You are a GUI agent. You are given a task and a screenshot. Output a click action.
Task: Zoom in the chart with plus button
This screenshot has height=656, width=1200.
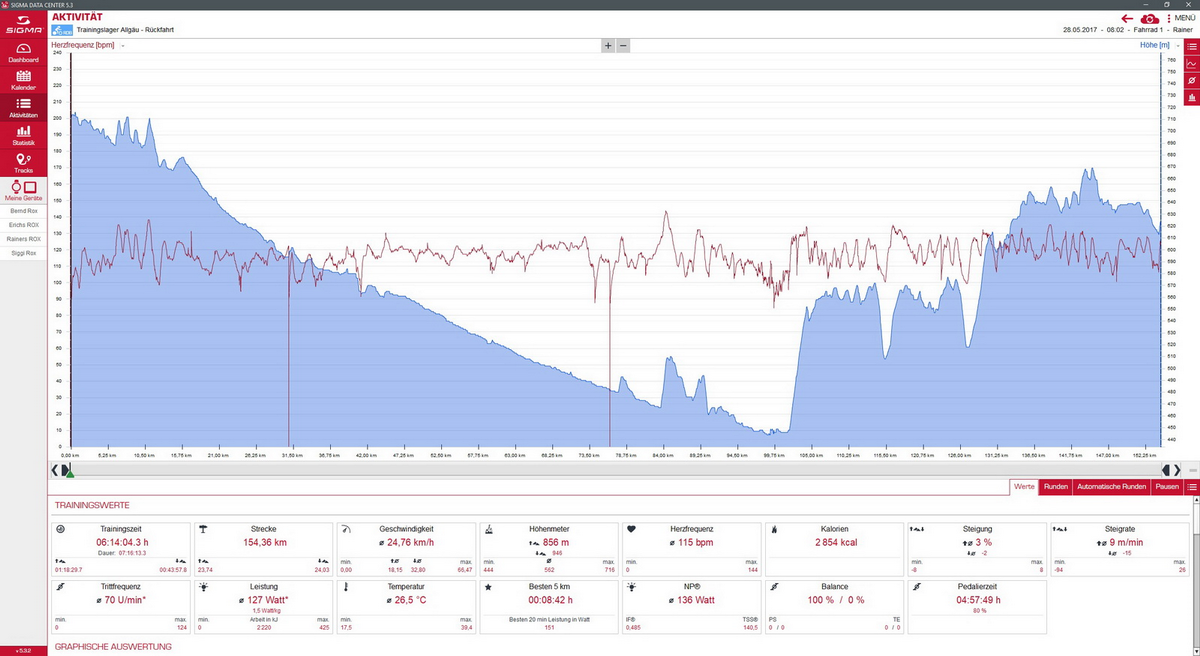(607, 46)
